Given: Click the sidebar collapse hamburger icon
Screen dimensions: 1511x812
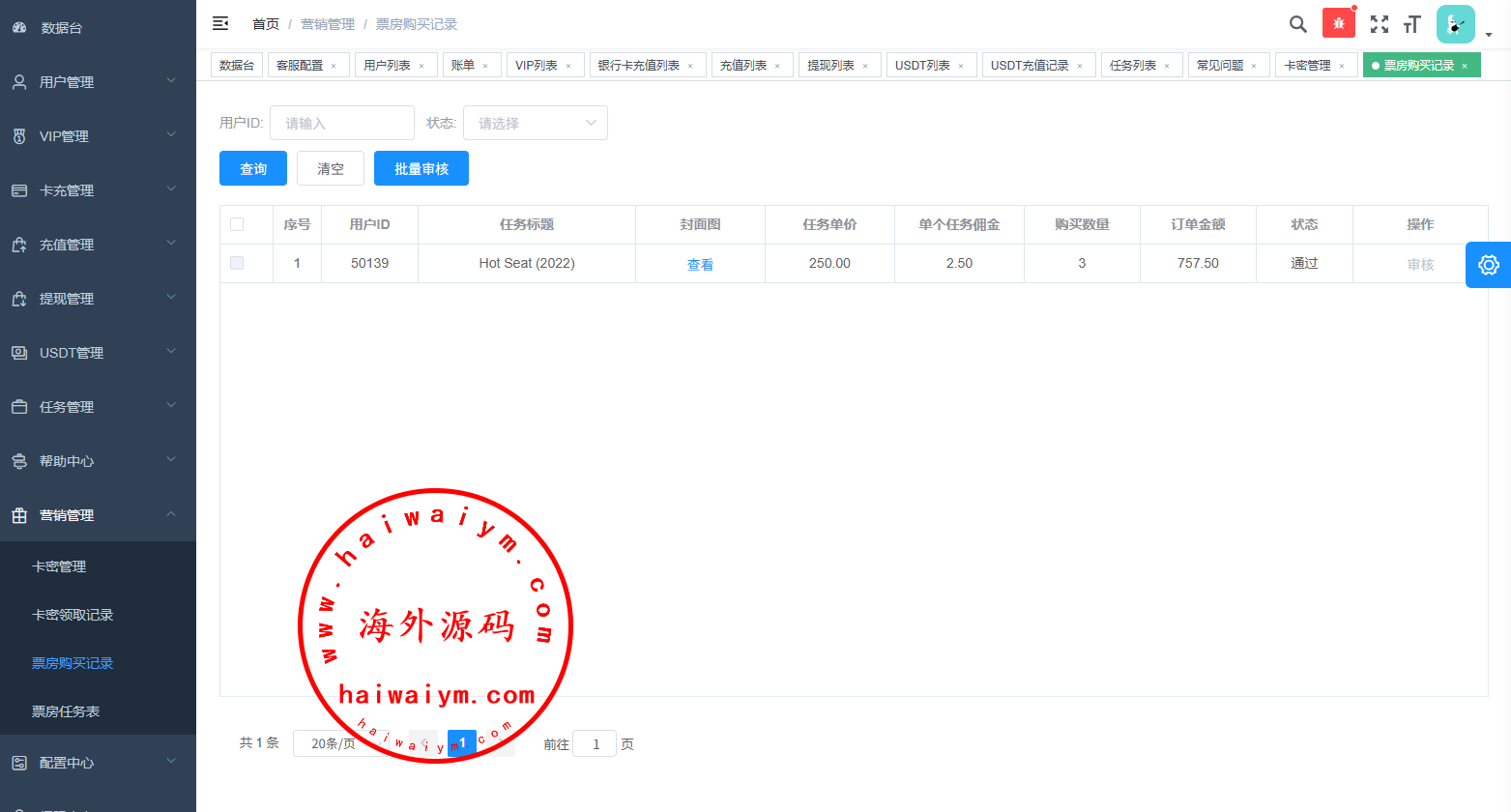Looking at the screenshot, I should tap(220, 23).
